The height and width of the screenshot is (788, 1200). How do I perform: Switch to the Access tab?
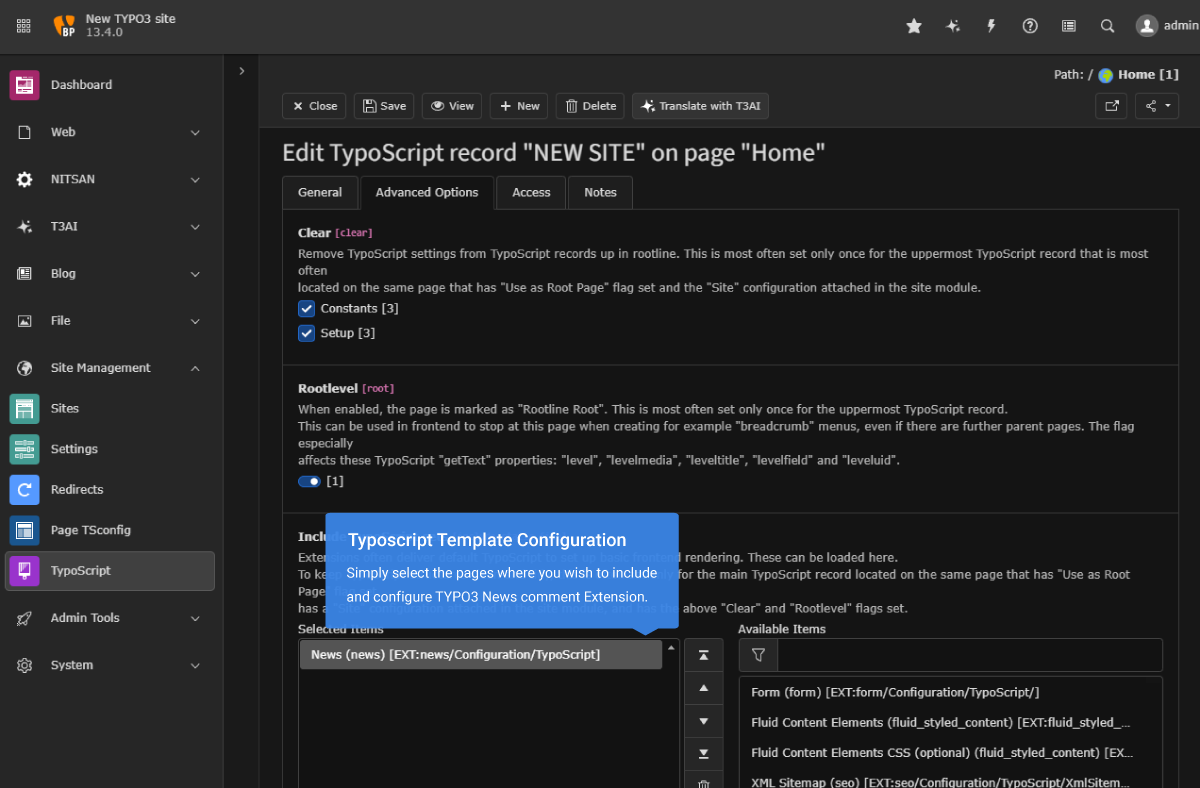[530, 192]
